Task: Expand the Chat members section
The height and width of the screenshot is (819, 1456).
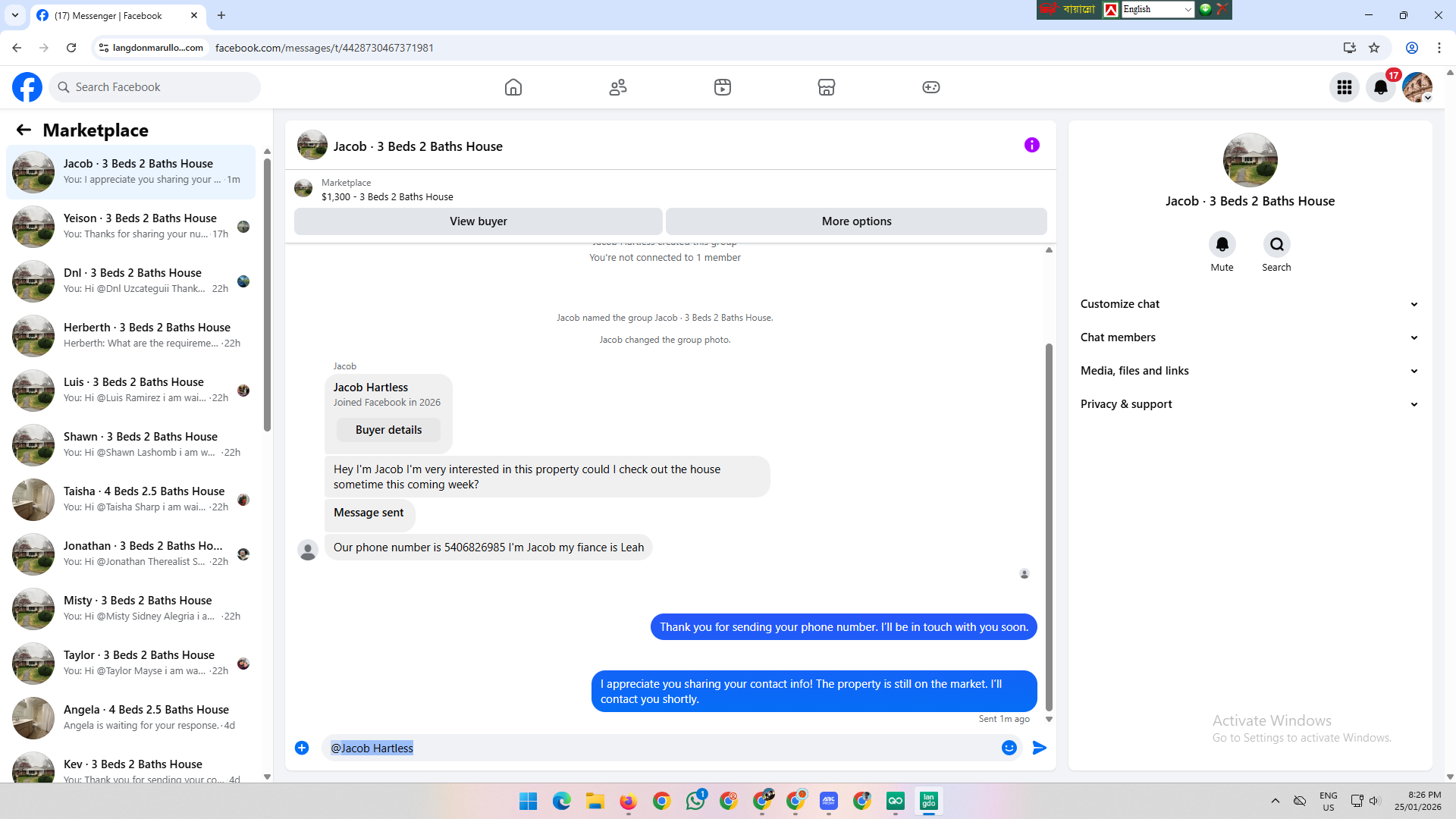Action: (1250, 337)
